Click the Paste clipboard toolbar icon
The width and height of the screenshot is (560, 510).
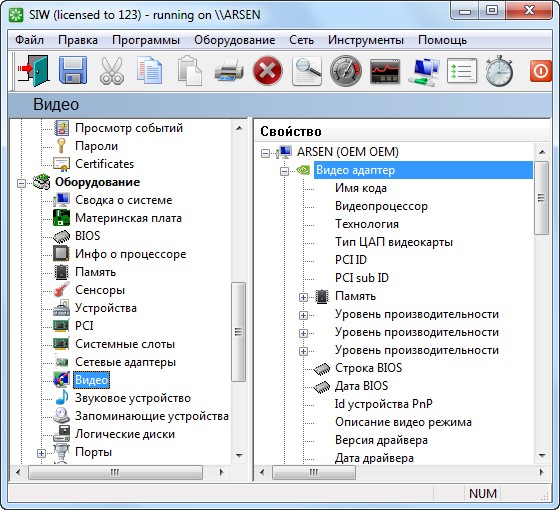tap(189, 71)
